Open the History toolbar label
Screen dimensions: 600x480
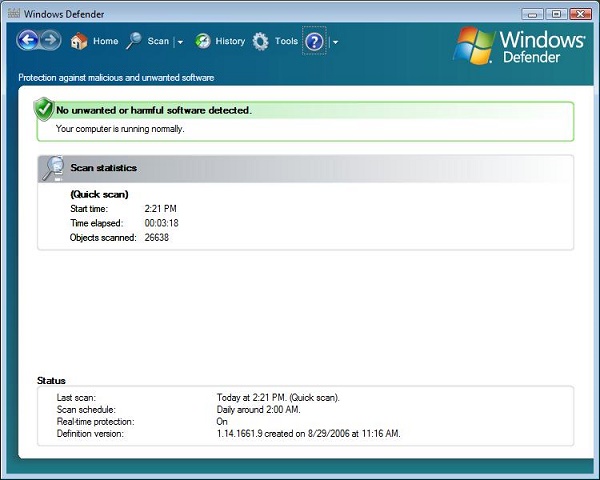pos(230,42)
